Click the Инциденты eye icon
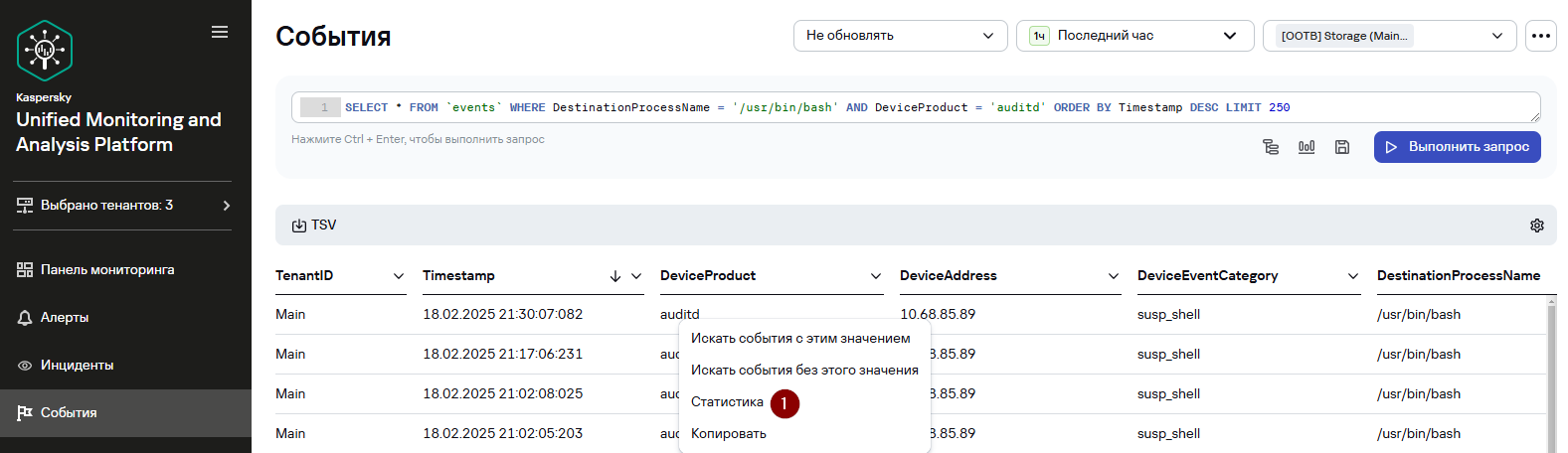1568x453 pixels. click(x=25, y=365)
